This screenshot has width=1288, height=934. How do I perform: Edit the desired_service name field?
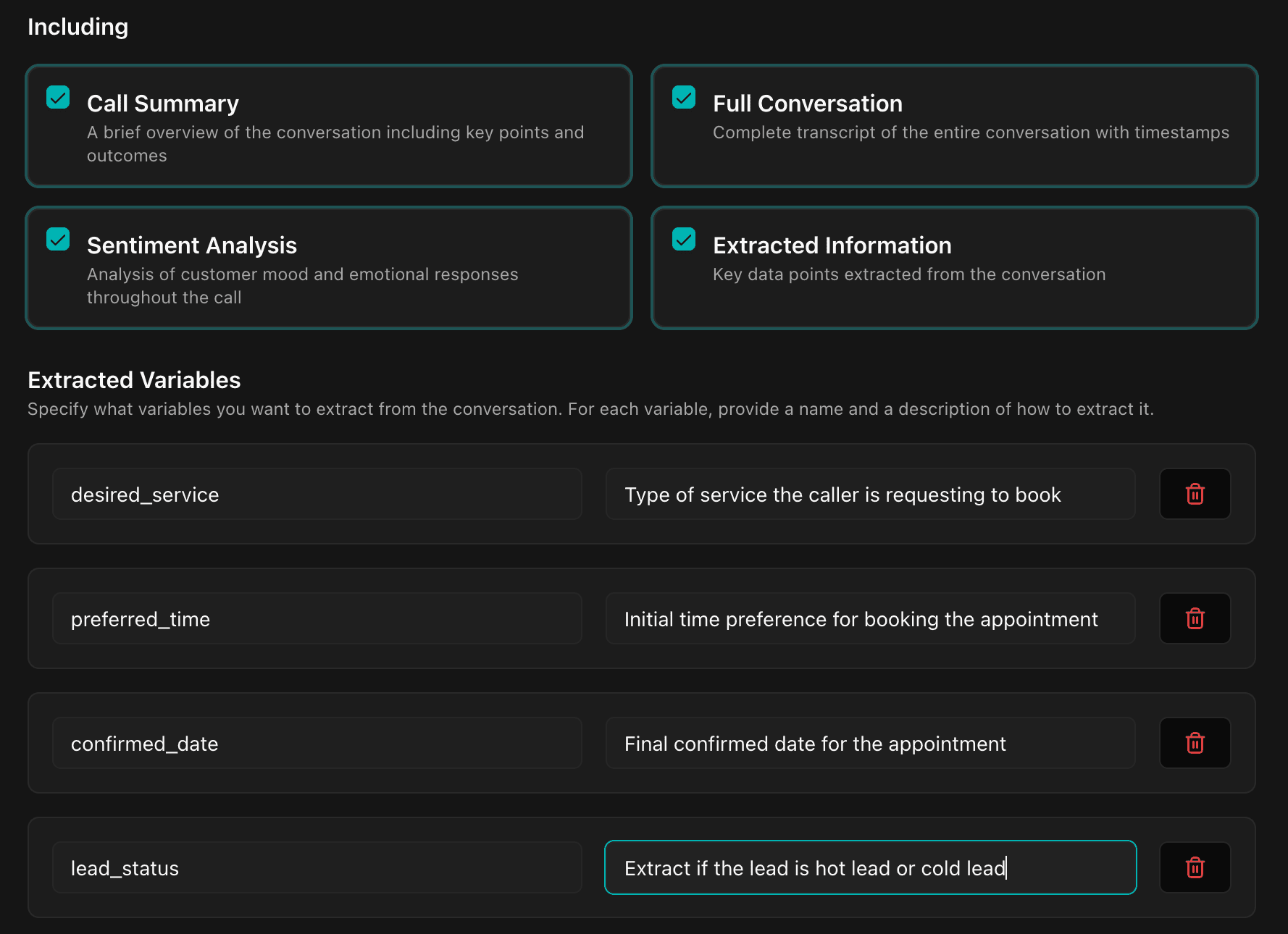pos(317,494)
